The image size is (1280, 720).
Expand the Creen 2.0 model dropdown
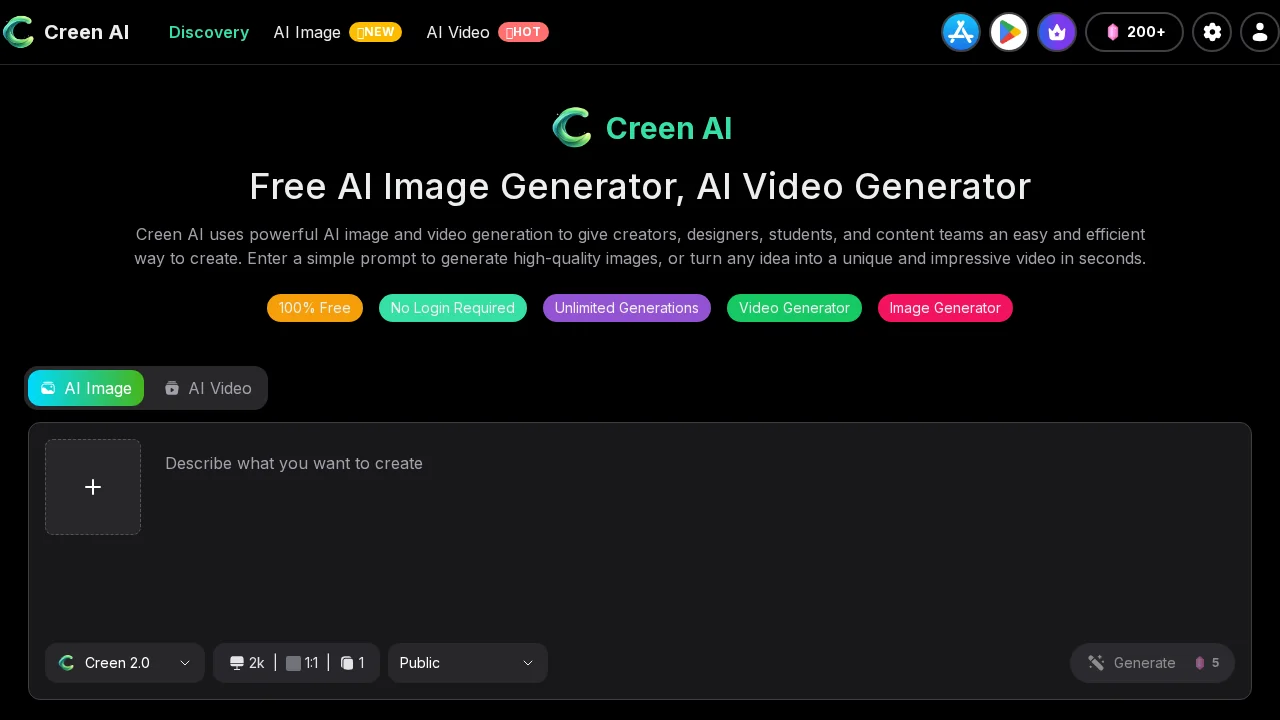pos(124,663)
